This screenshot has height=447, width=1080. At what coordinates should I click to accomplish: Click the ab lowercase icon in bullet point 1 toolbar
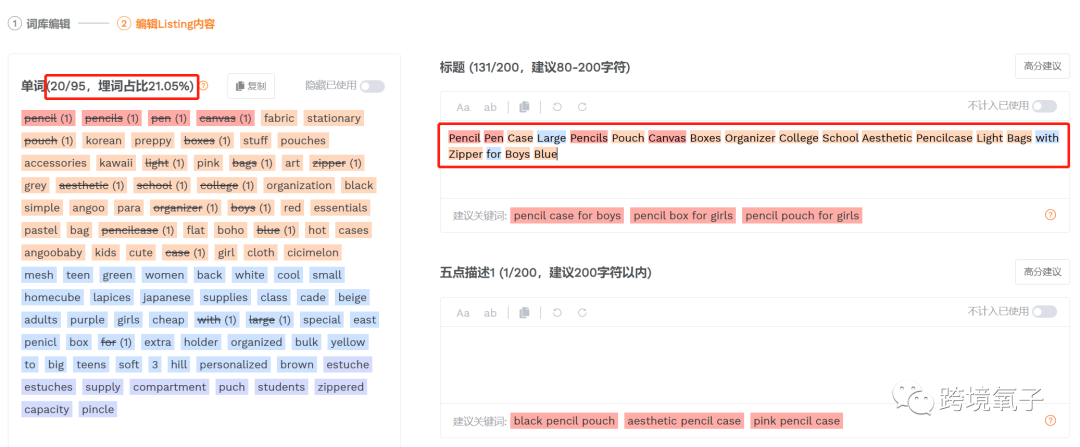(x=490, y=313)
